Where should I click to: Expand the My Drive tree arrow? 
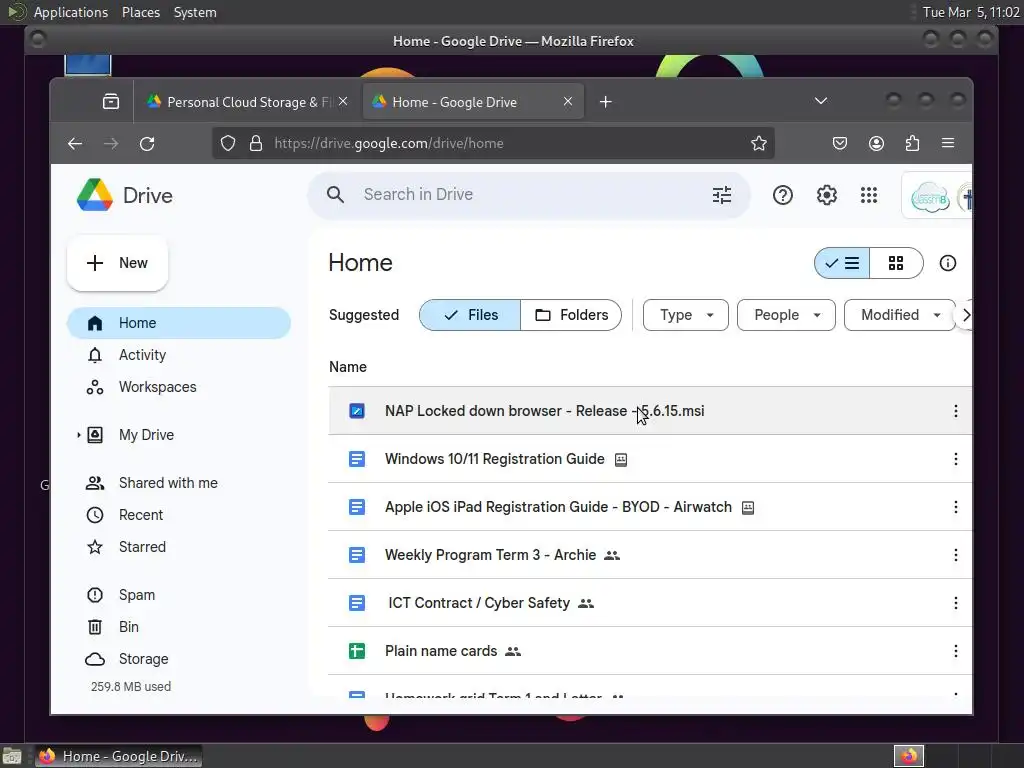[x=78, y=435]
